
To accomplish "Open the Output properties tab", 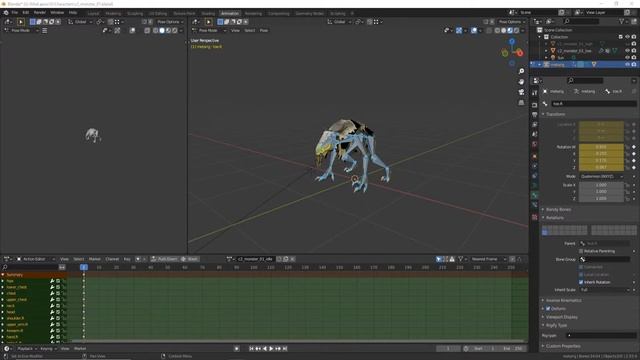I will click(535, 115).
